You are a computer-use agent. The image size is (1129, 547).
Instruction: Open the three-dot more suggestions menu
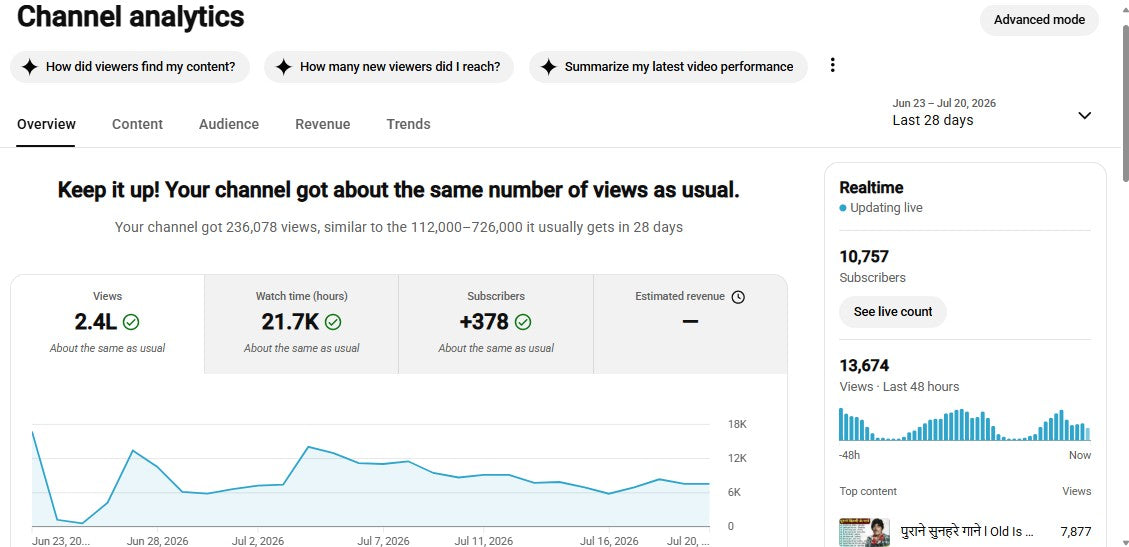click(x=832, y=65)
